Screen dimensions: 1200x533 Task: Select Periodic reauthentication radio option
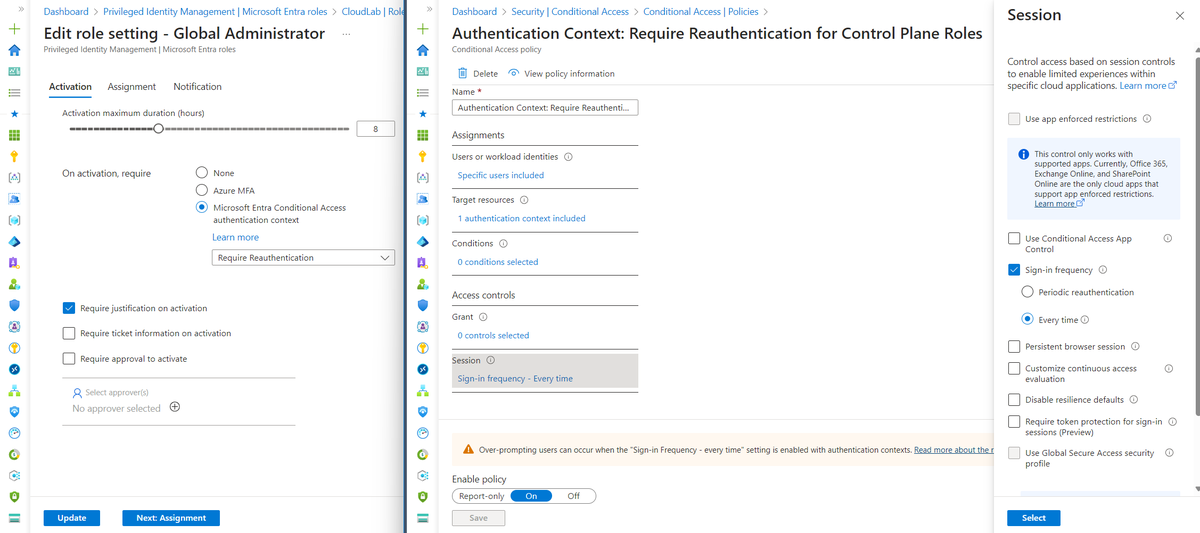click(1028, 292)
